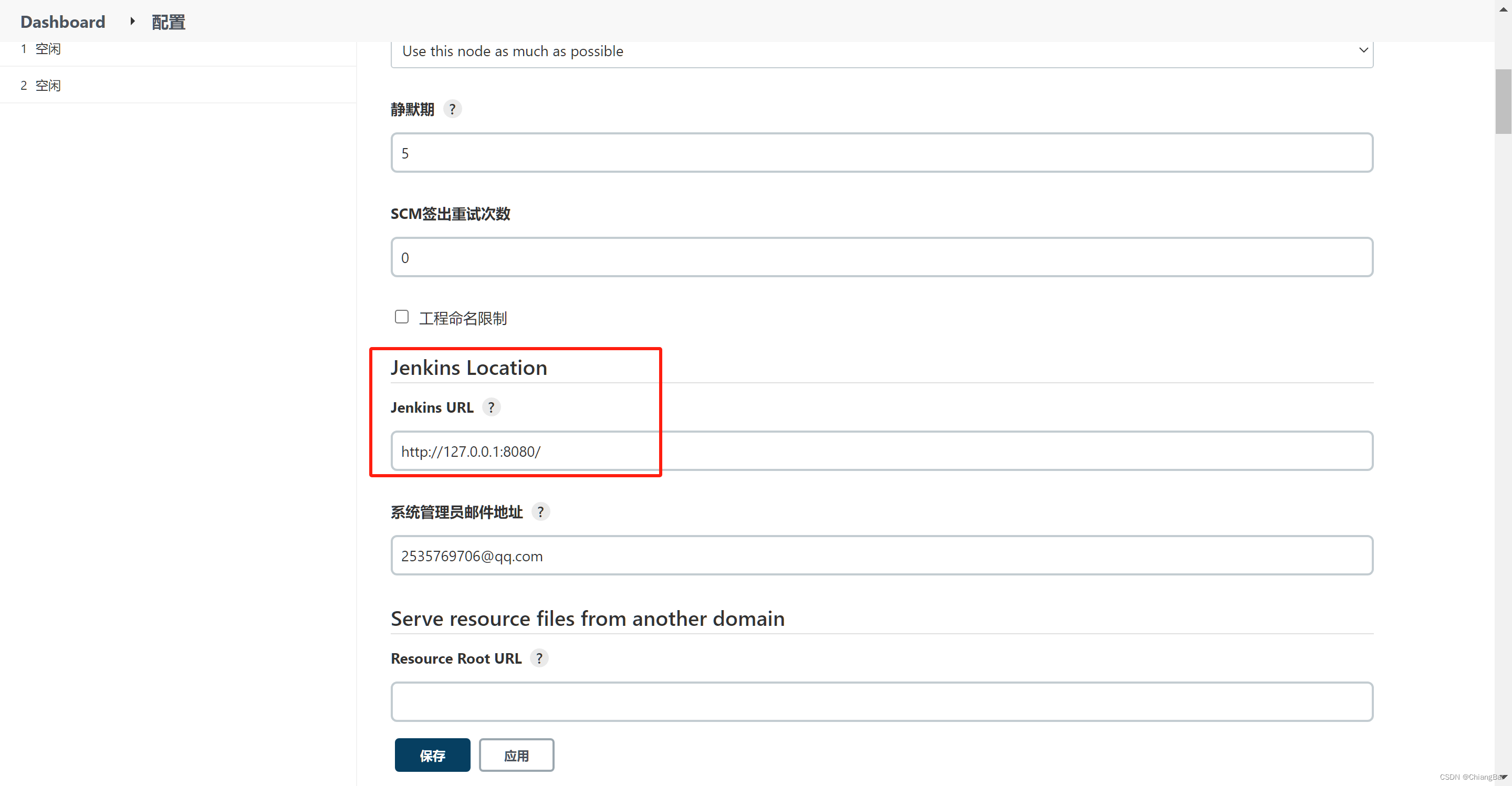Open help for 静默期 field
The image size is (1512, 786).
[x=452, y=109]
